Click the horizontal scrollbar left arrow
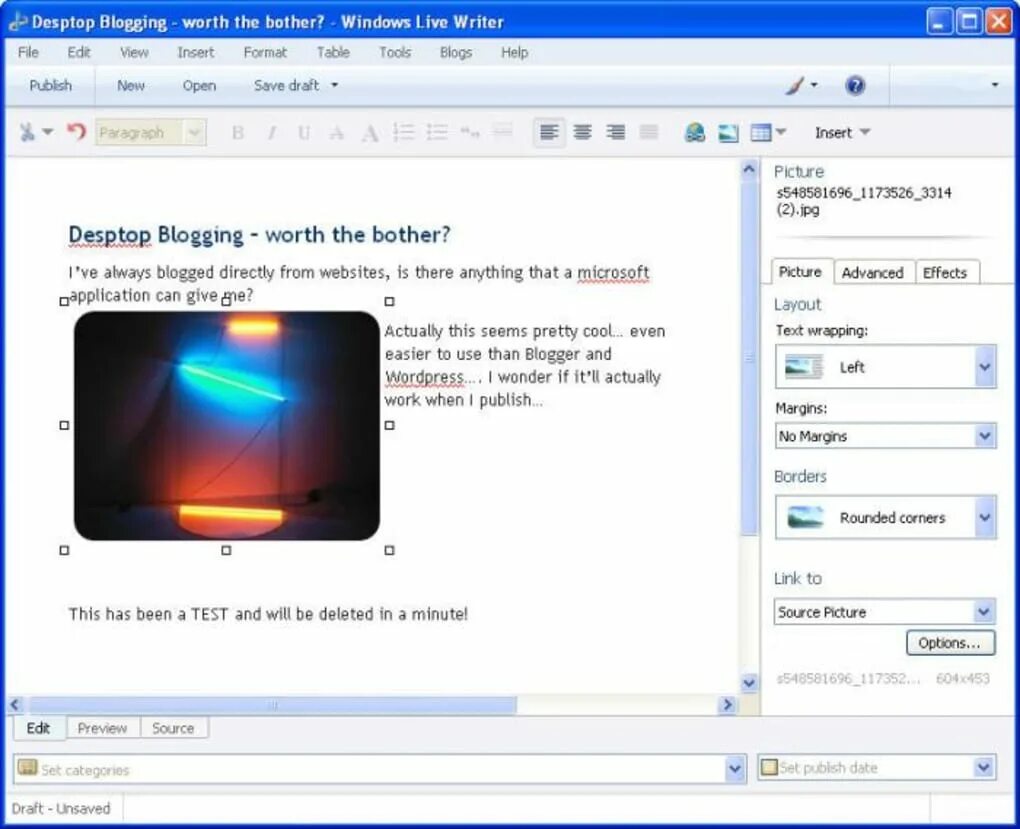1020x829 pixels. click(x=16, y=705)
